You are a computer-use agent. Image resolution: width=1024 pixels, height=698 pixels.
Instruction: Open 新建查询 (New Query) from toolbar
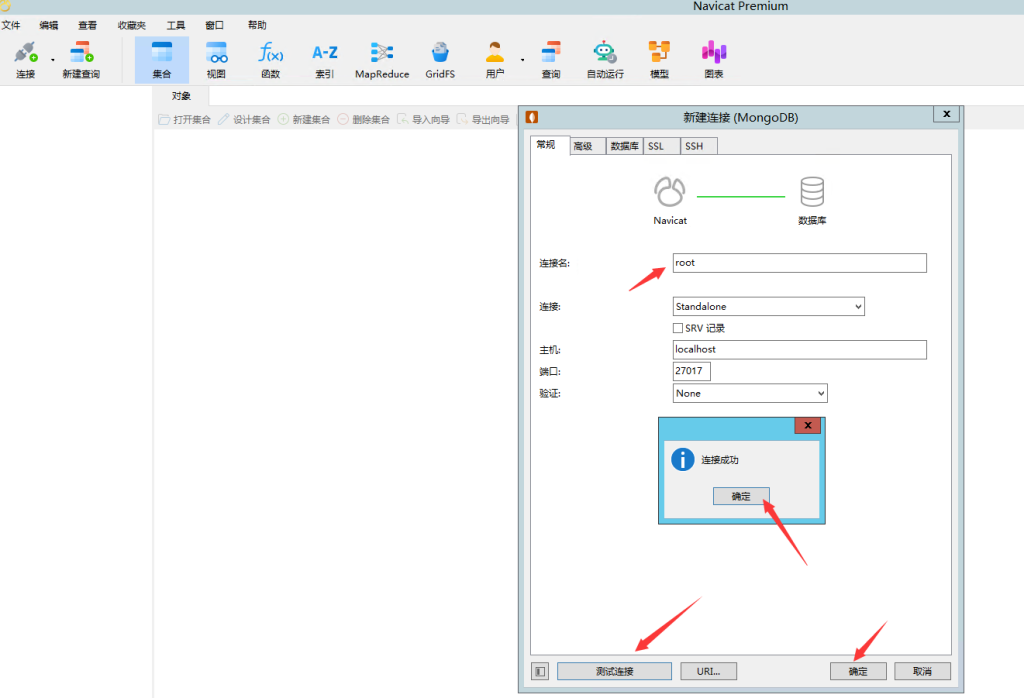pos(81,59)
